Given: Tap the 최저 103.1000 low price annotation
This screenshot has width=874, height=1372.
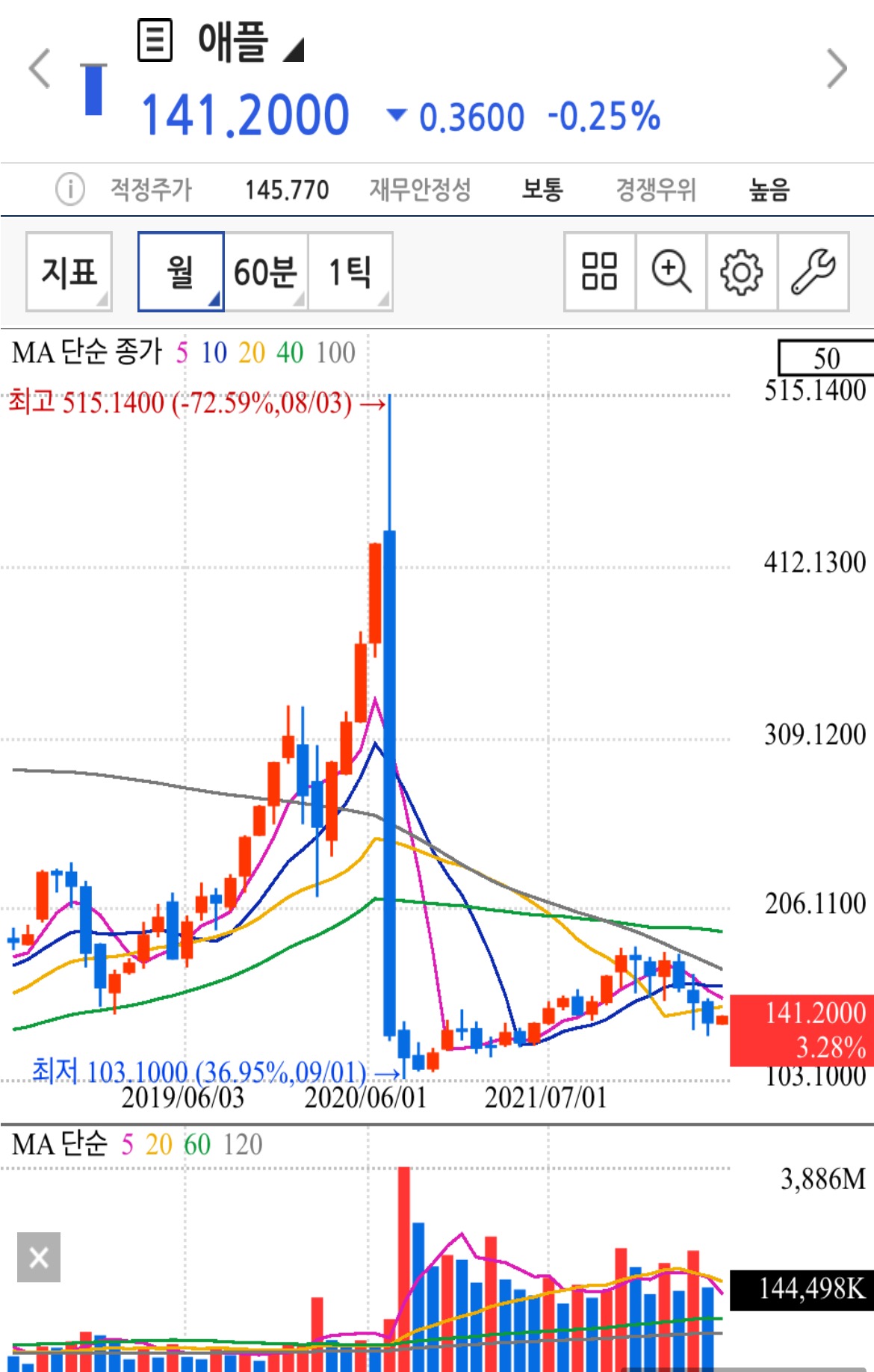Looking at the screenshot, I should (x=217, y=1072).
